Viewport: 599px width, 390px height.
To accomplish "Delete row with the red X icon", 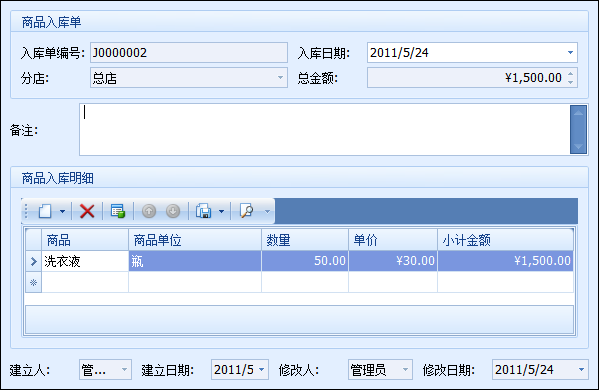I will (87, 211).
